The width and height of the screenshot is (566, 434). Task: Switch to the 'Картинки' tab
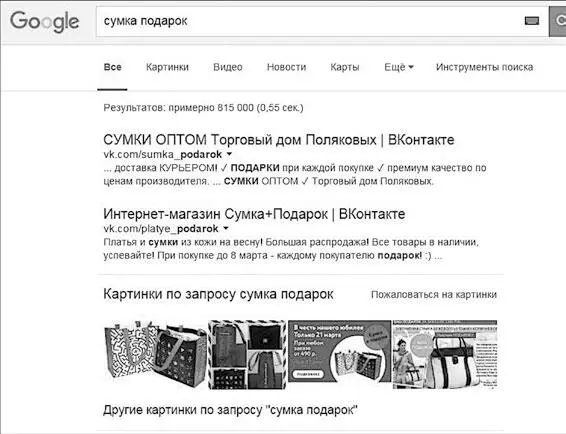(x=167, y=67)
